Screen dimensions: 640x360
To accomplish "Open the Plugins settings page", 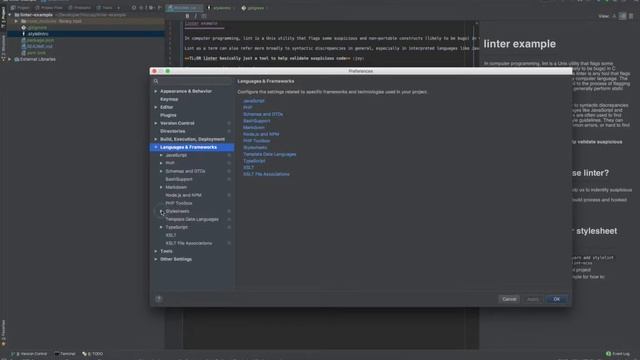I will 168,115.
